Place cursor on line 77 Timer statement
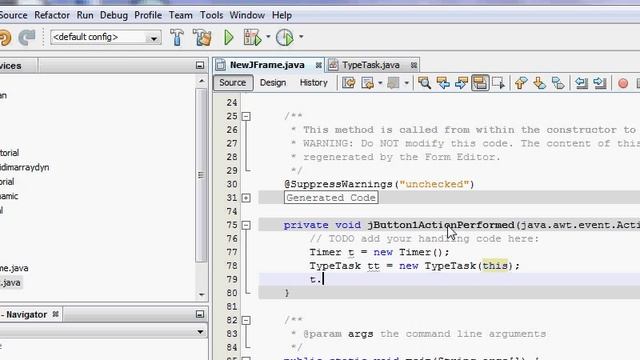 click(379, 252)
